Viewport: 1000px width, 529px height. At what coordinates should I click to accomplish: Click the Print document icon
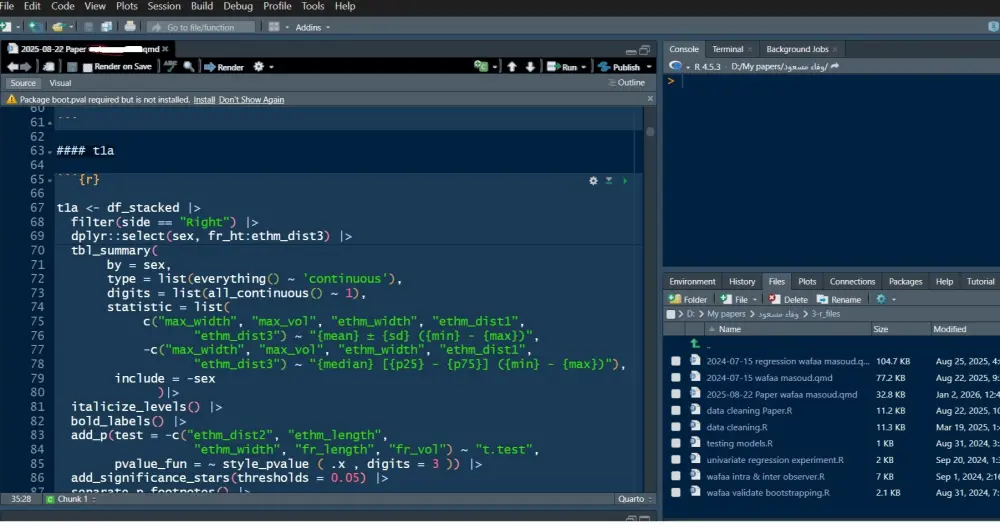[130, 27]
